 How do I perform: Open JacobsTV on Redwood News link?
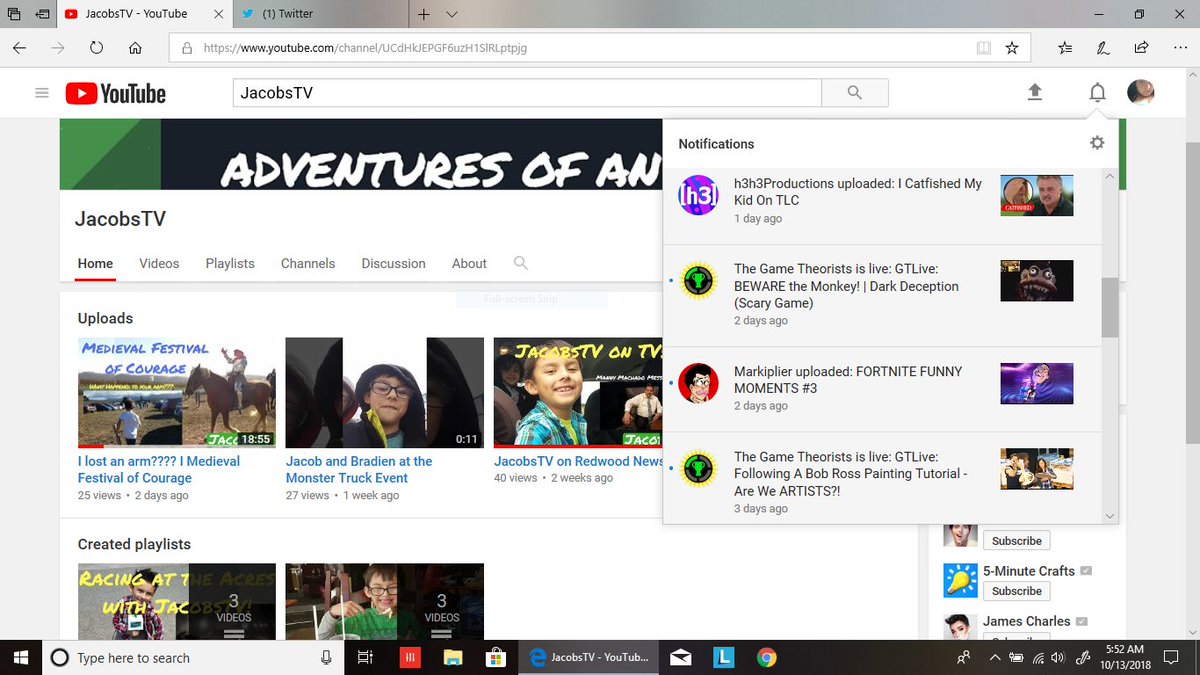578,461
